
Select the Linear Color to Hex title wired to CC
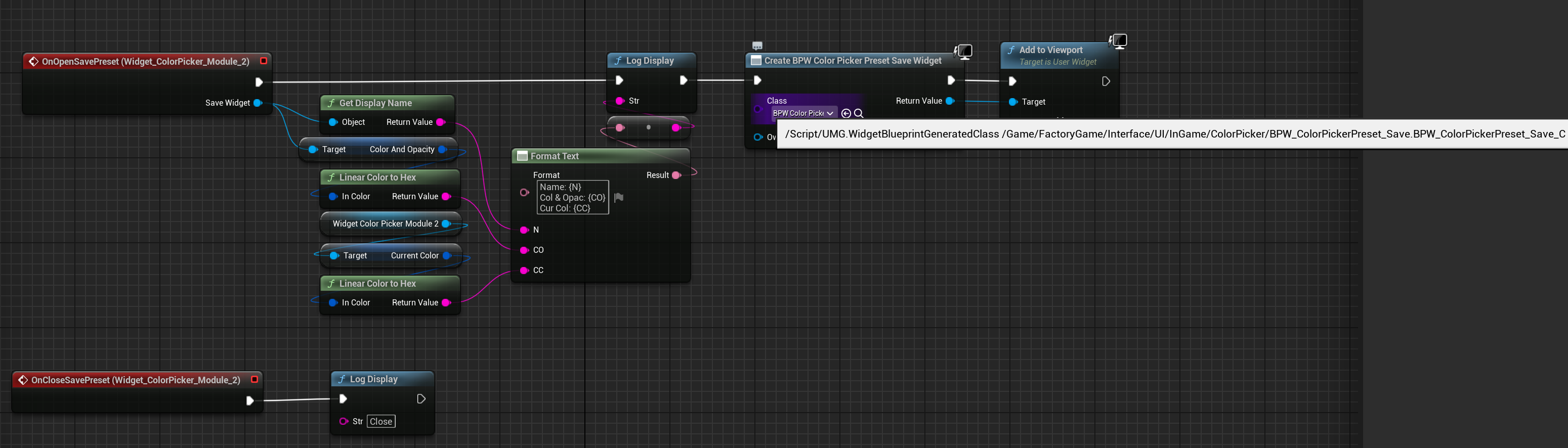tap(377, 284)
